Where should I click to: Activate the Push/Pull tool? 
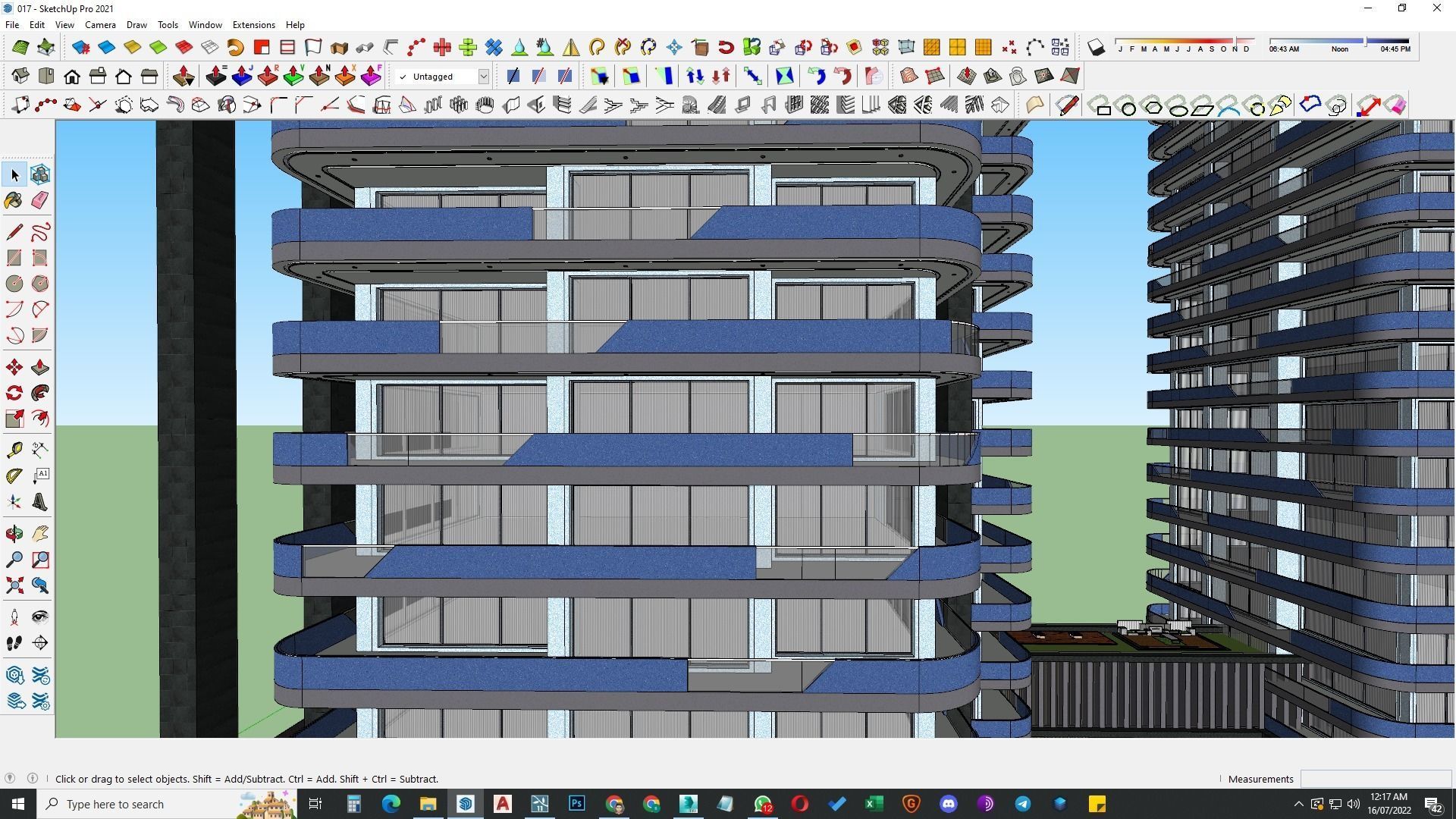[40, 368]
